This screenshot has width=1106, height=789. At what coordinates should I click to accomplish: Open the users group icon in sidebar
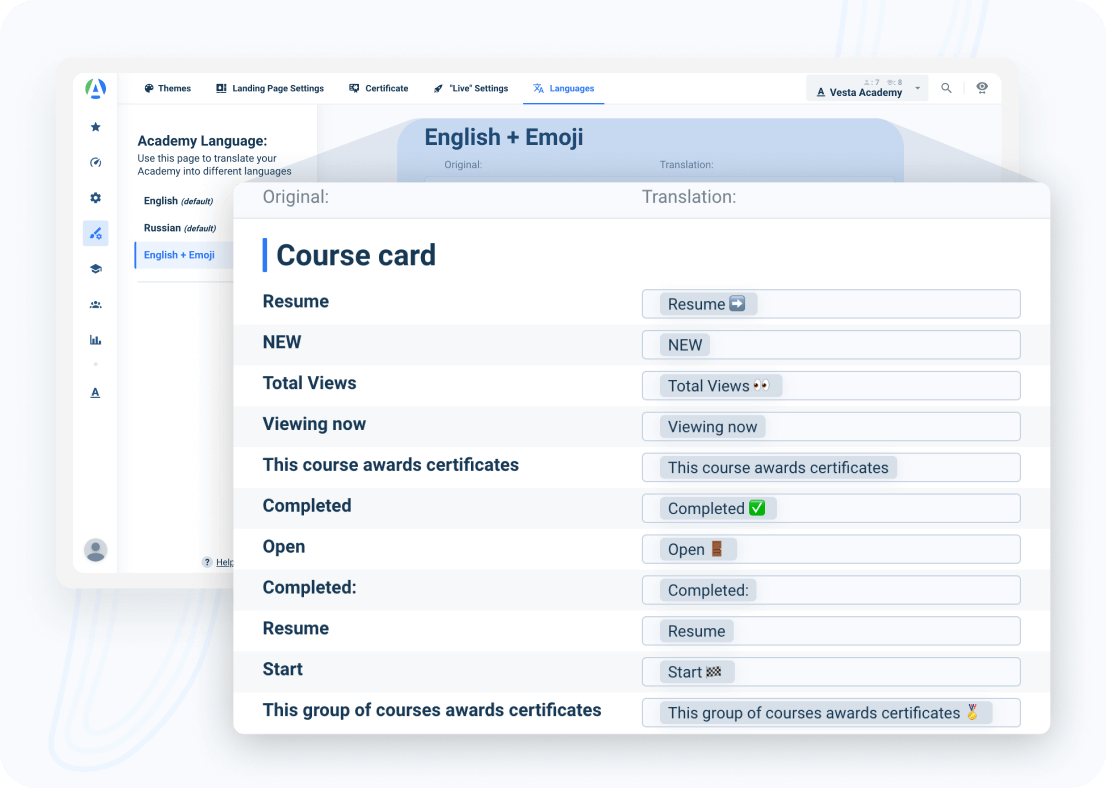[x=96, y=305]
